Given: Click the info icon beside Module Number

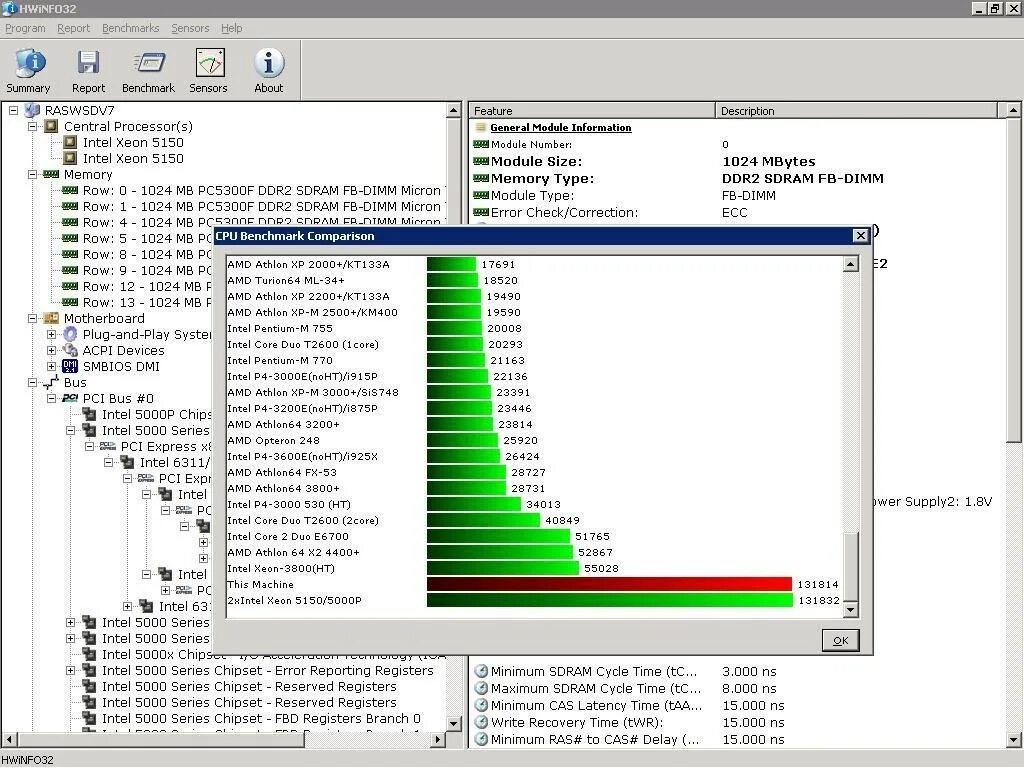Looking at the screenshot, I should tap(481, 145).
